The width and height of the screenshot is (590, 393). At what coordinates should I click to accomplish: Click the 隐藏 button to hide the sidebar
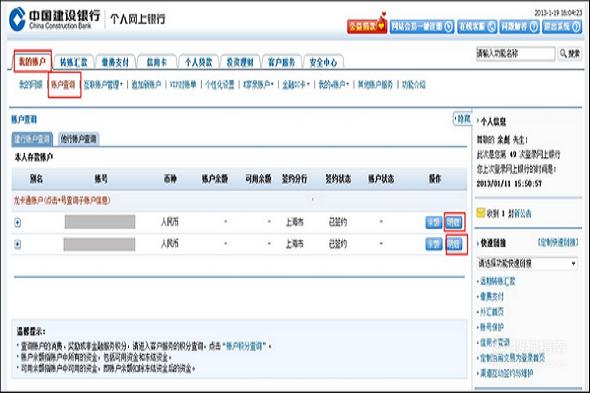[462, 119]
